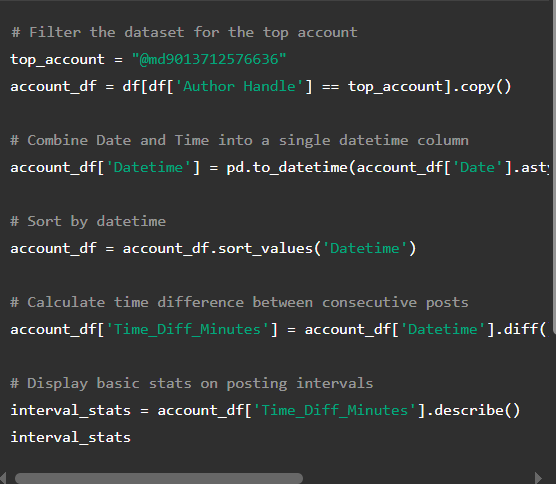
Task: Click the comment '# Display basic stats on posting intervals'
Action: 192,383
